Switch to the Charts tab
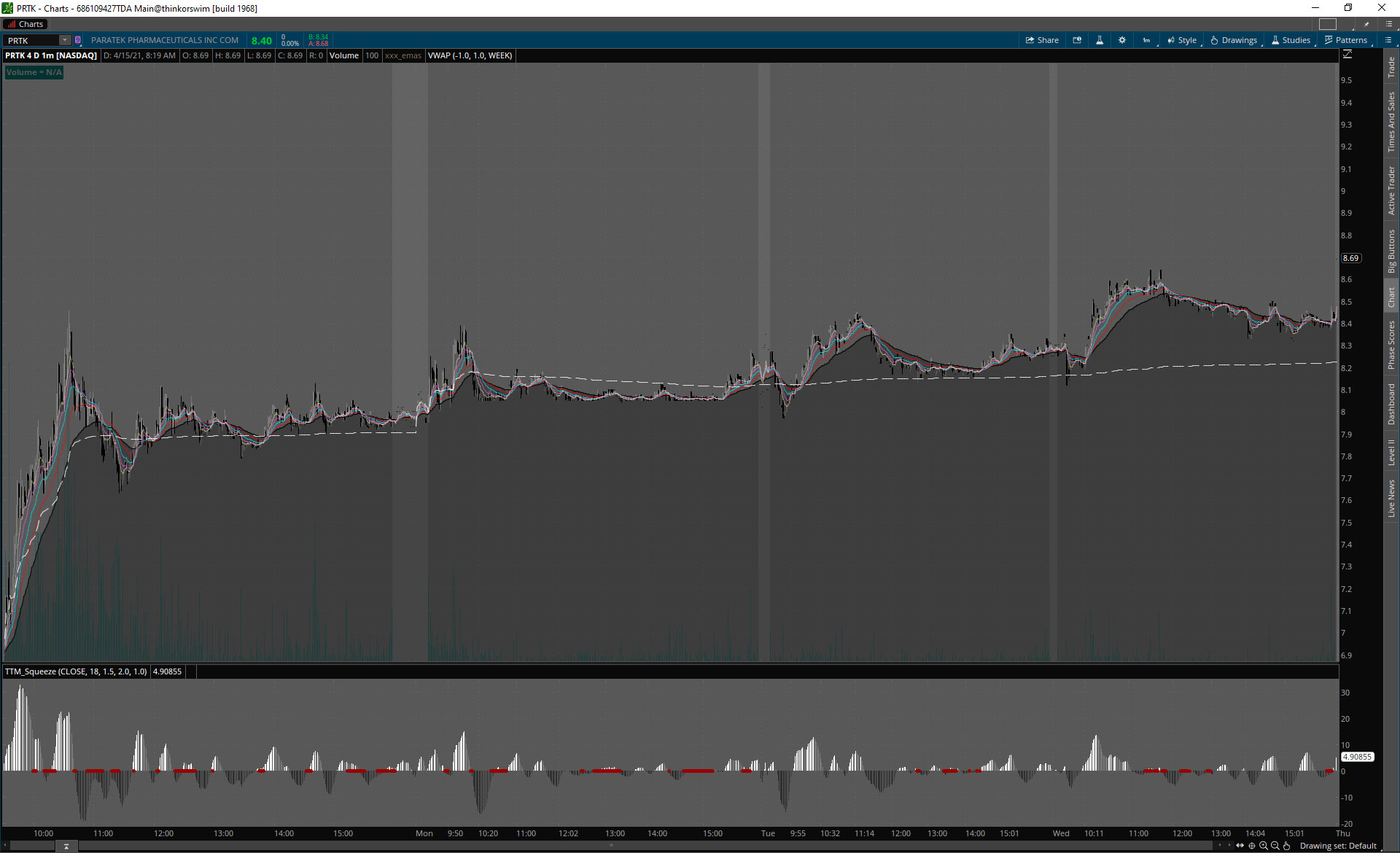This screenshot has width=1400, height=853. 26,24
